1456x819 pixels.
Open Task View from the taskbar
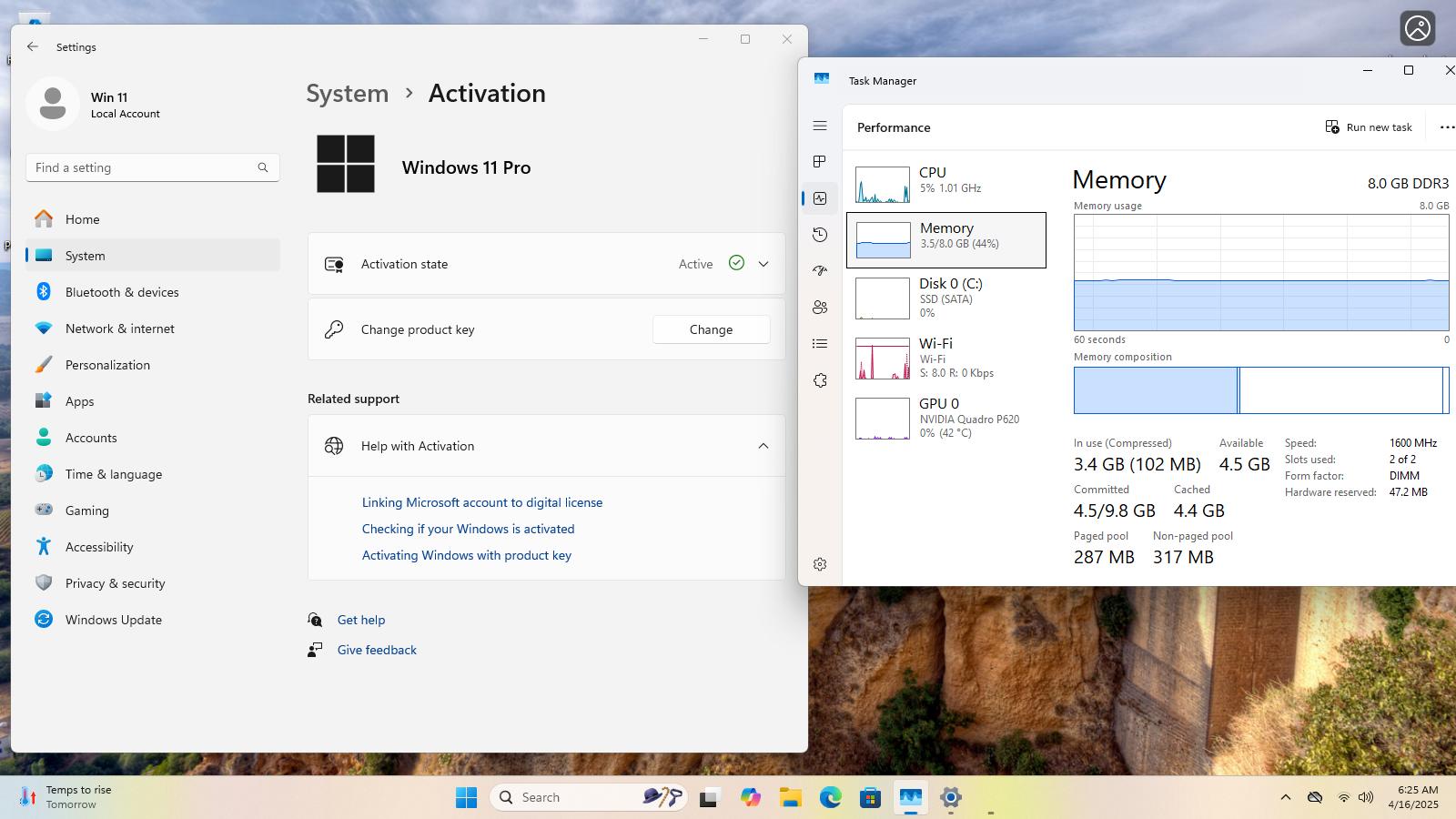point(709,797)
